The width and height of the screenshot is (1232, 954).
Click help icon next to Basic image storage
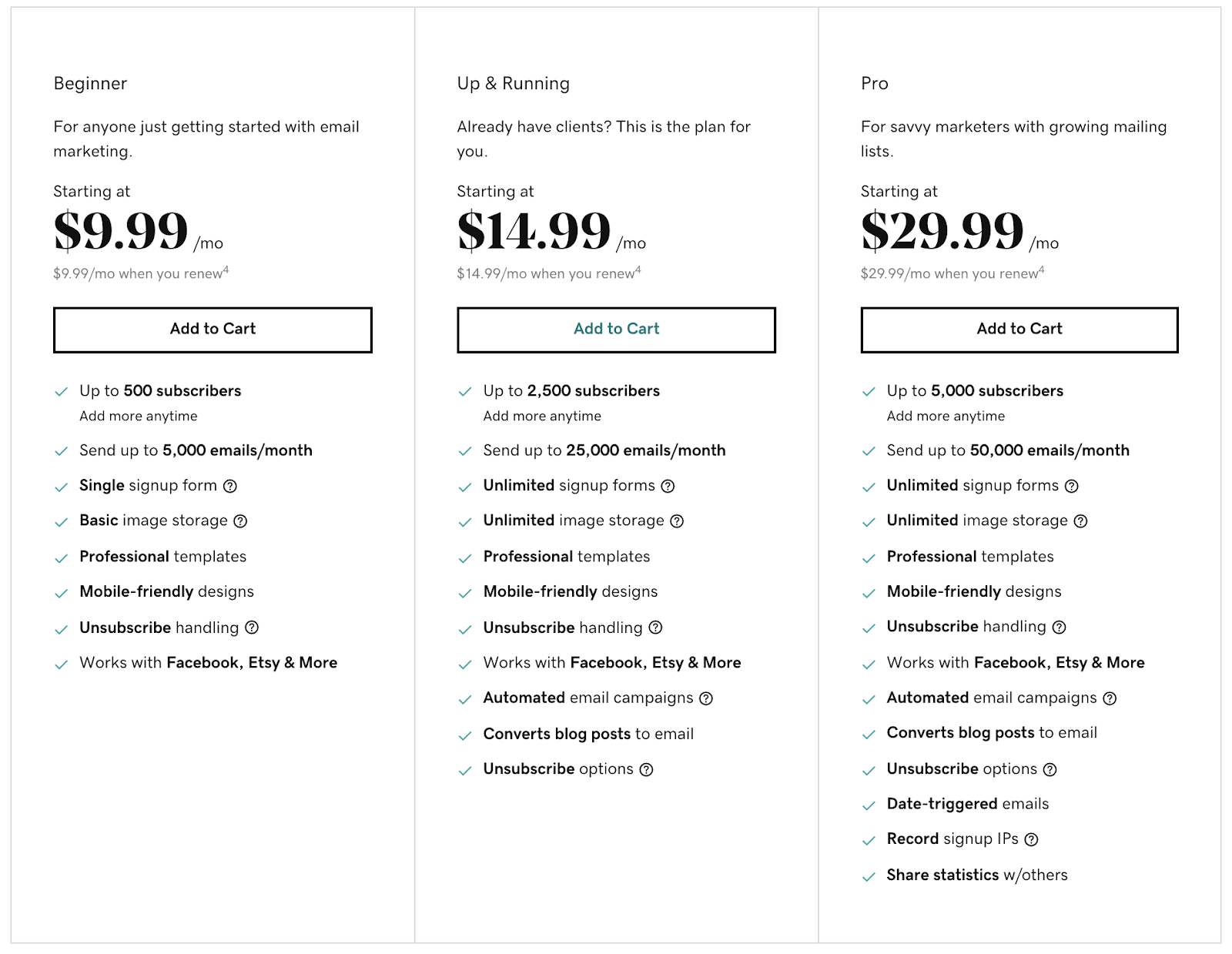240,521
